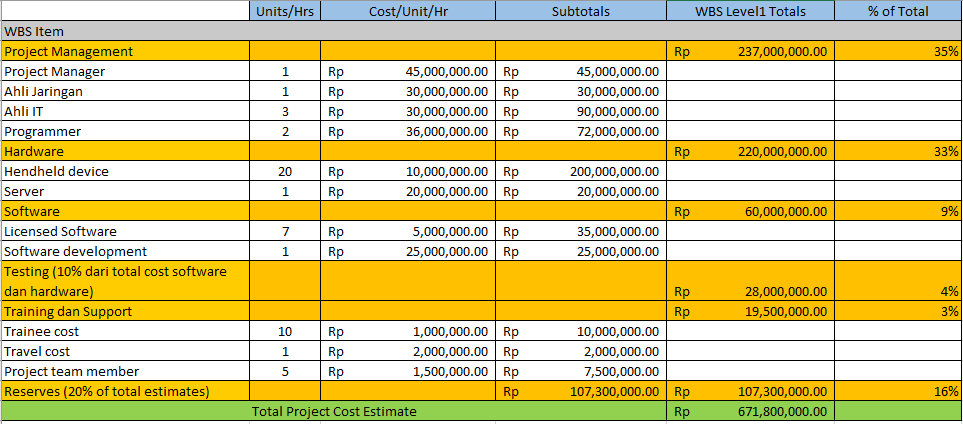Select the Server row label
The height and width of the screenshot is (424, 963).
125,191
